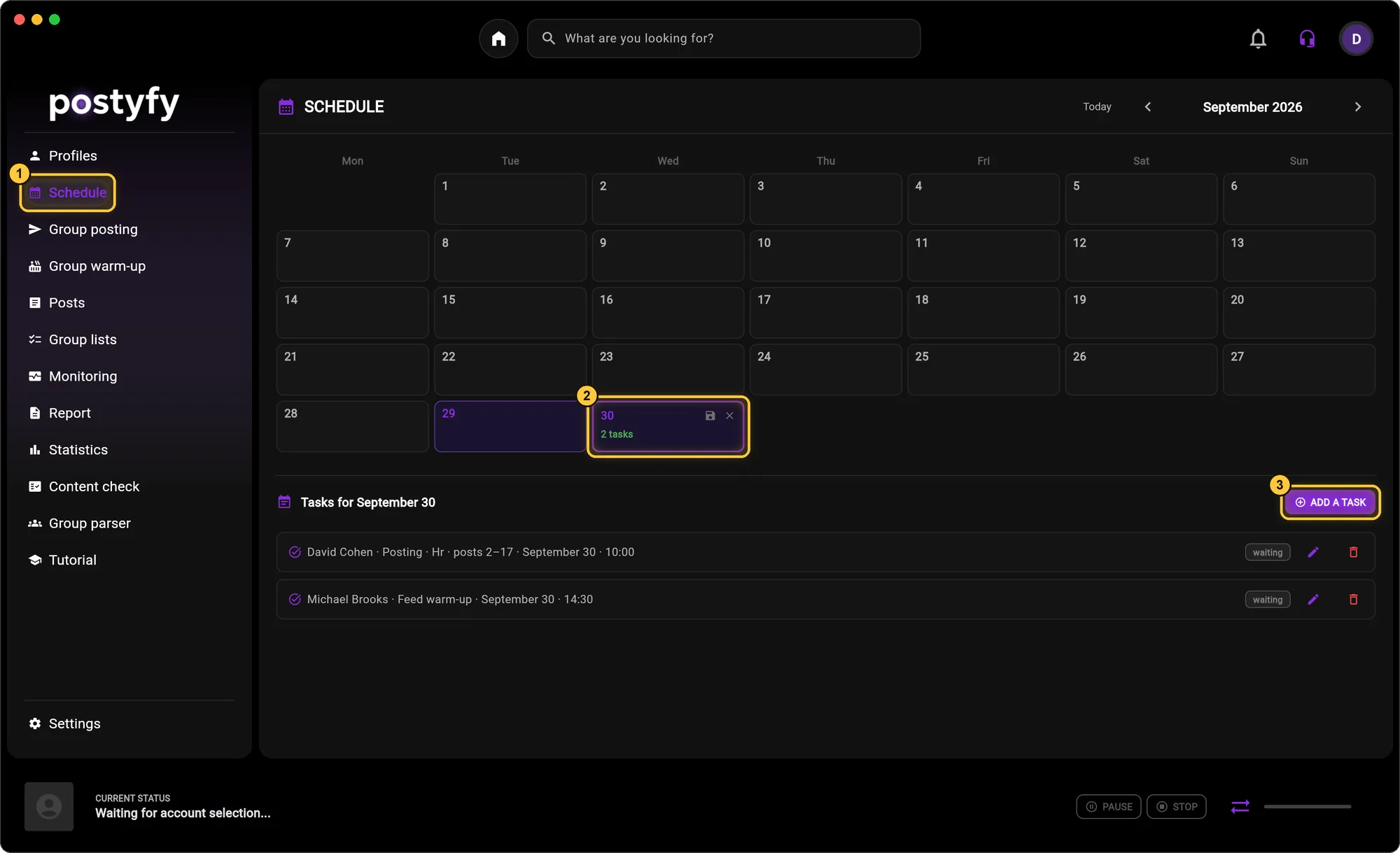Viewport: 1400px width, 853px height.
Task: Click the purple swap arrows icon
Action: 1240,807
